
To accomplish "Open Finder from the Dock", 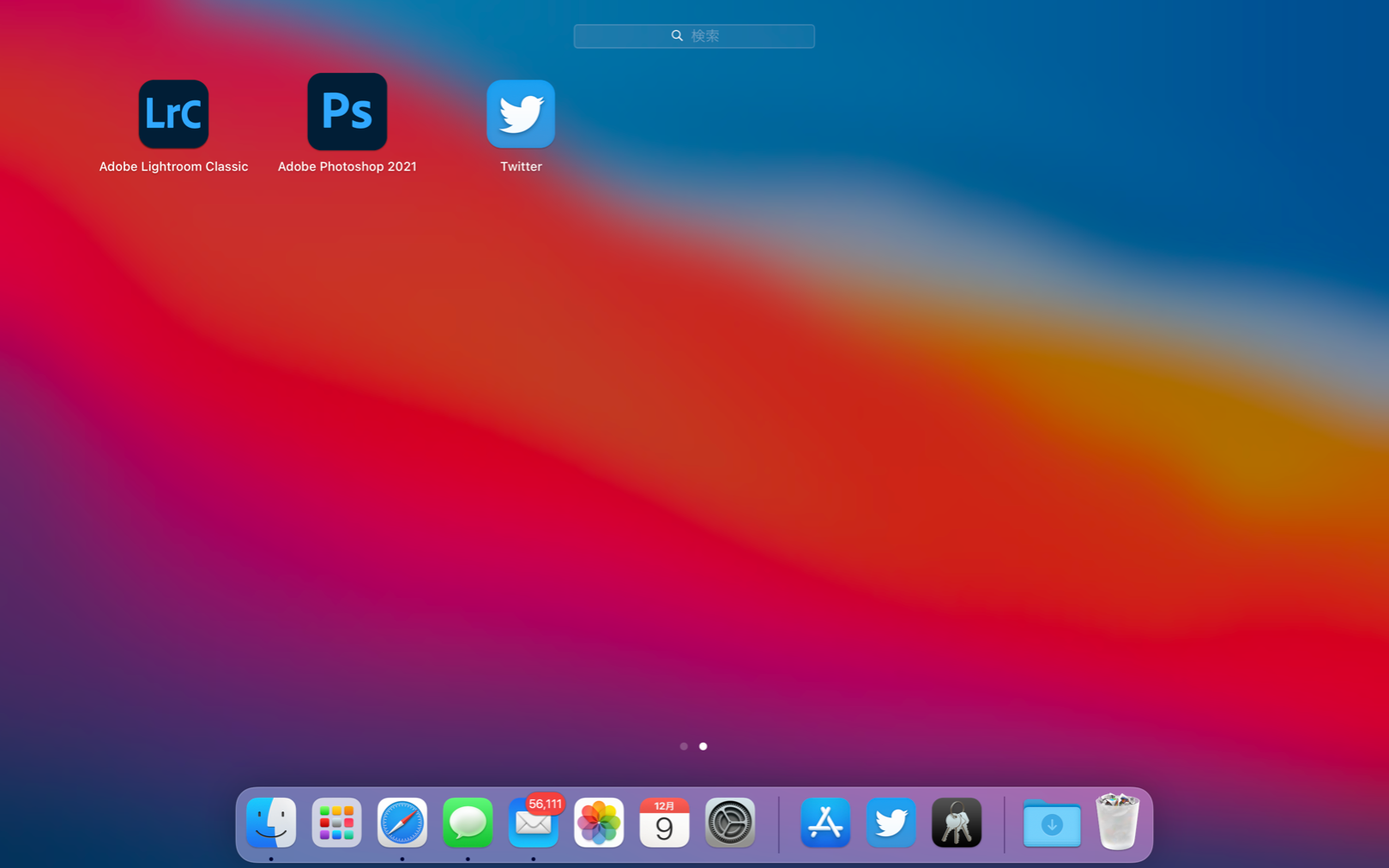I will [271, 823].
